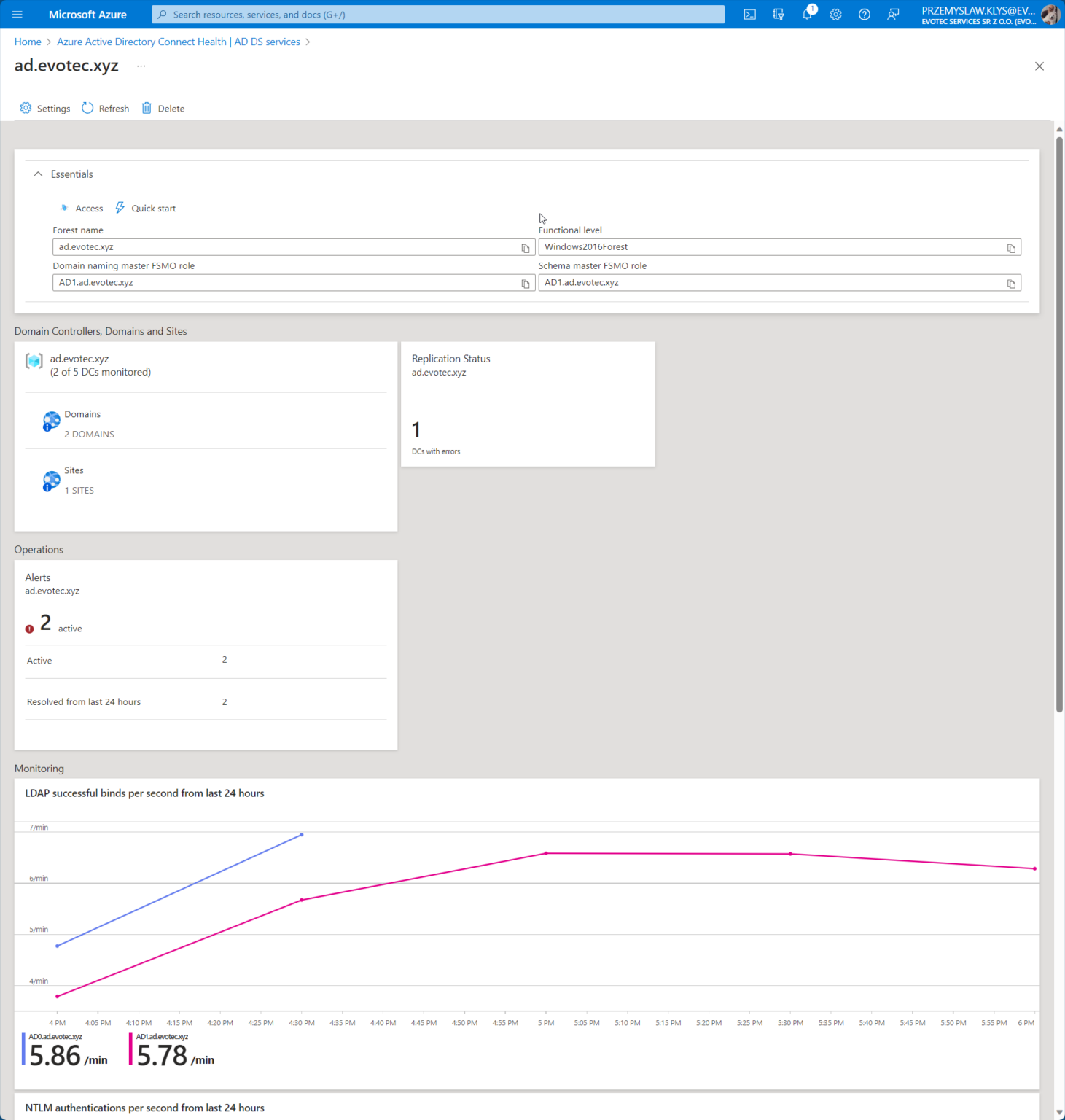Open the feedback icon in top bar
The height and width of the screenshot is (1120, 1065).
[893, 14]
